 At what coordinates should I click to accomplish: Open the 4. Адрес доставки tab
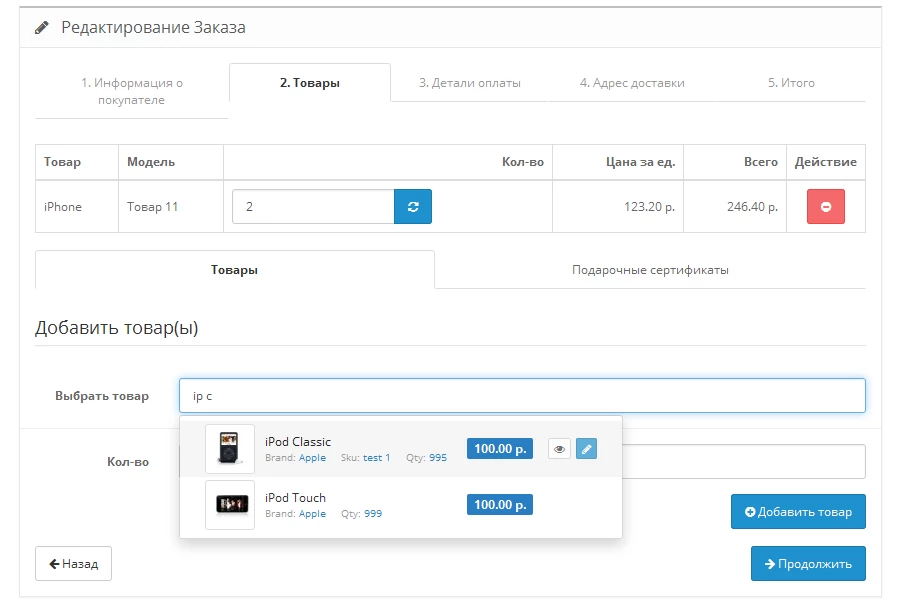pos(632,83)
